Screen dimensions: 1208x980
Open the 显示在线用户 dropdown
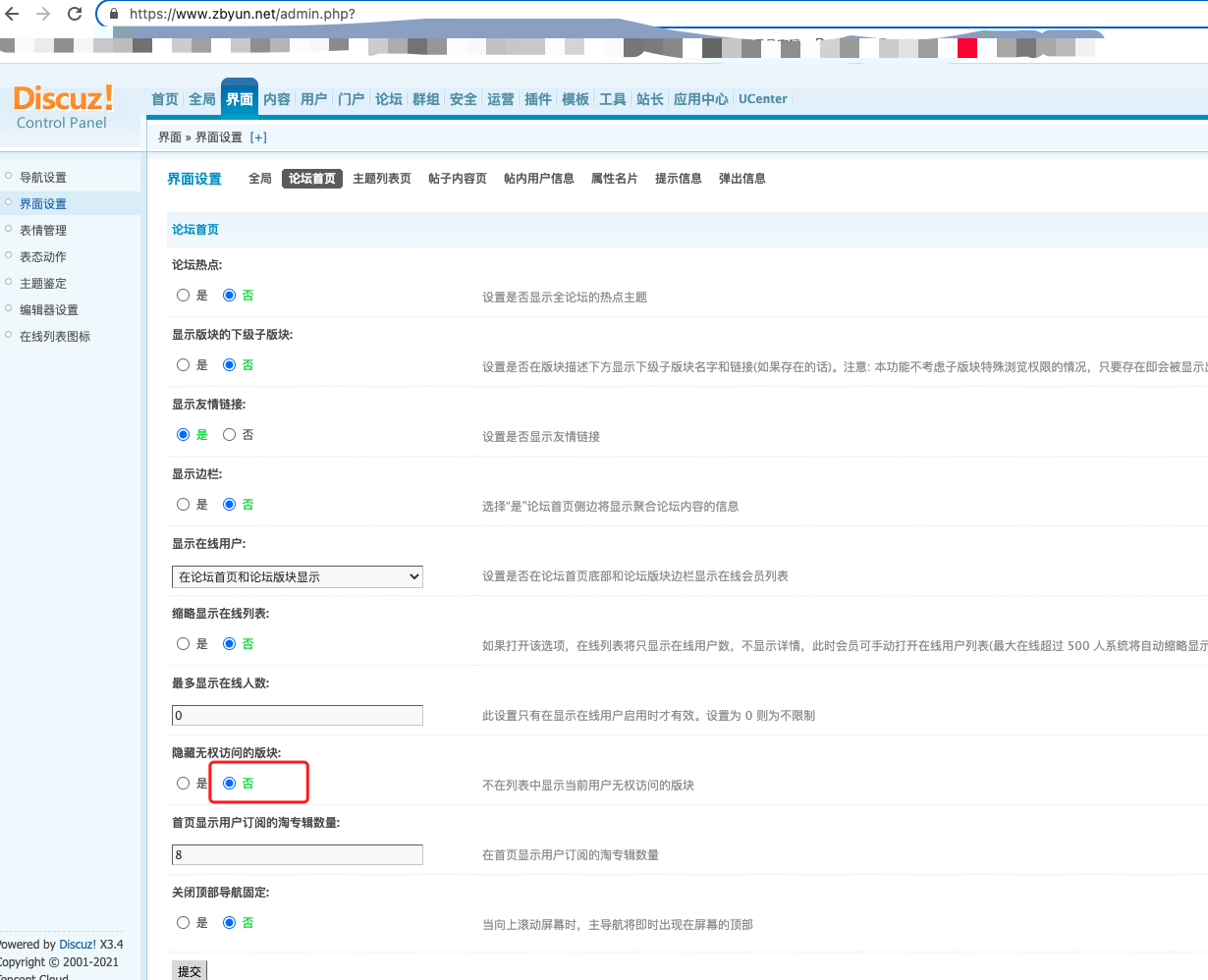[297, 576]
